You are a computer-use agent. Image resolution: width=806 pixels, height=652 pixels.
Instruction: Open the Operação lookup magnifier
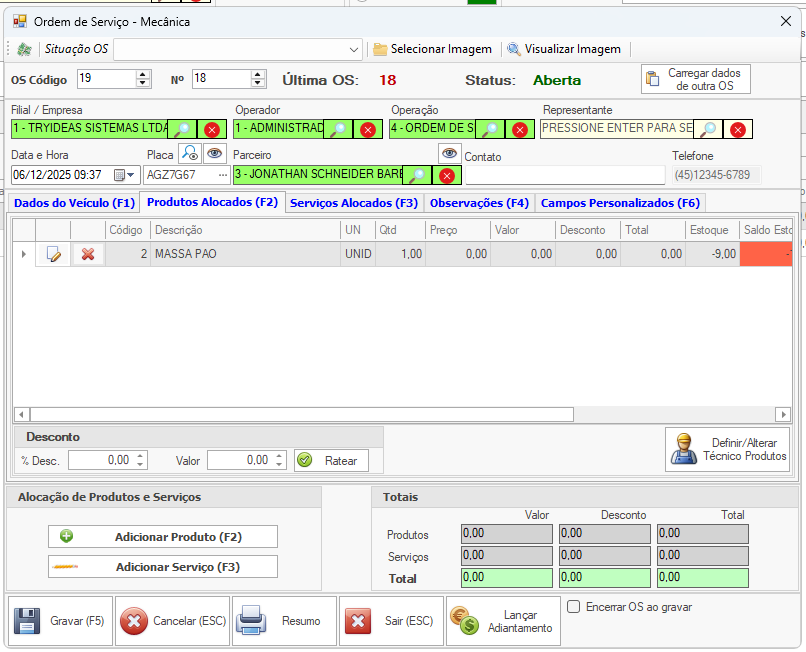click(x=490, y=129)
